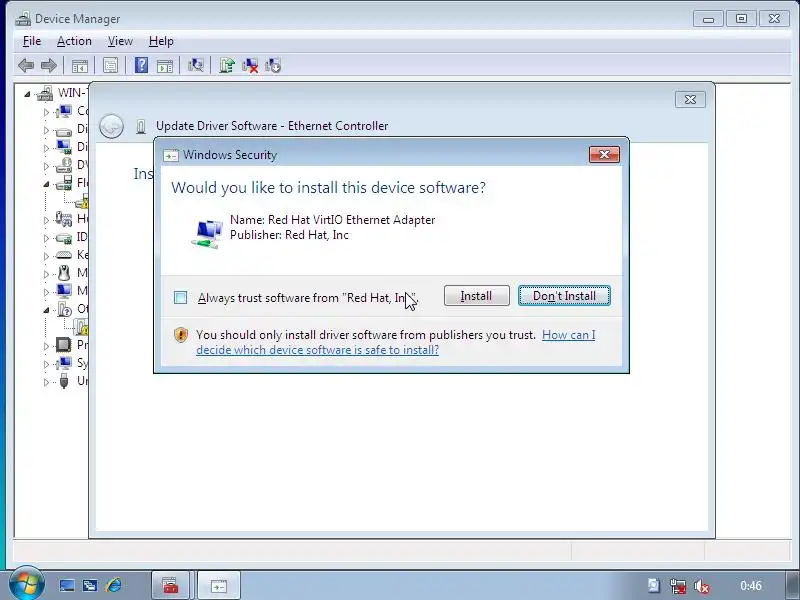Click the Uninstall device icon with red X
The width and height of the screenshot is (800, 600).
click(250, 65)
